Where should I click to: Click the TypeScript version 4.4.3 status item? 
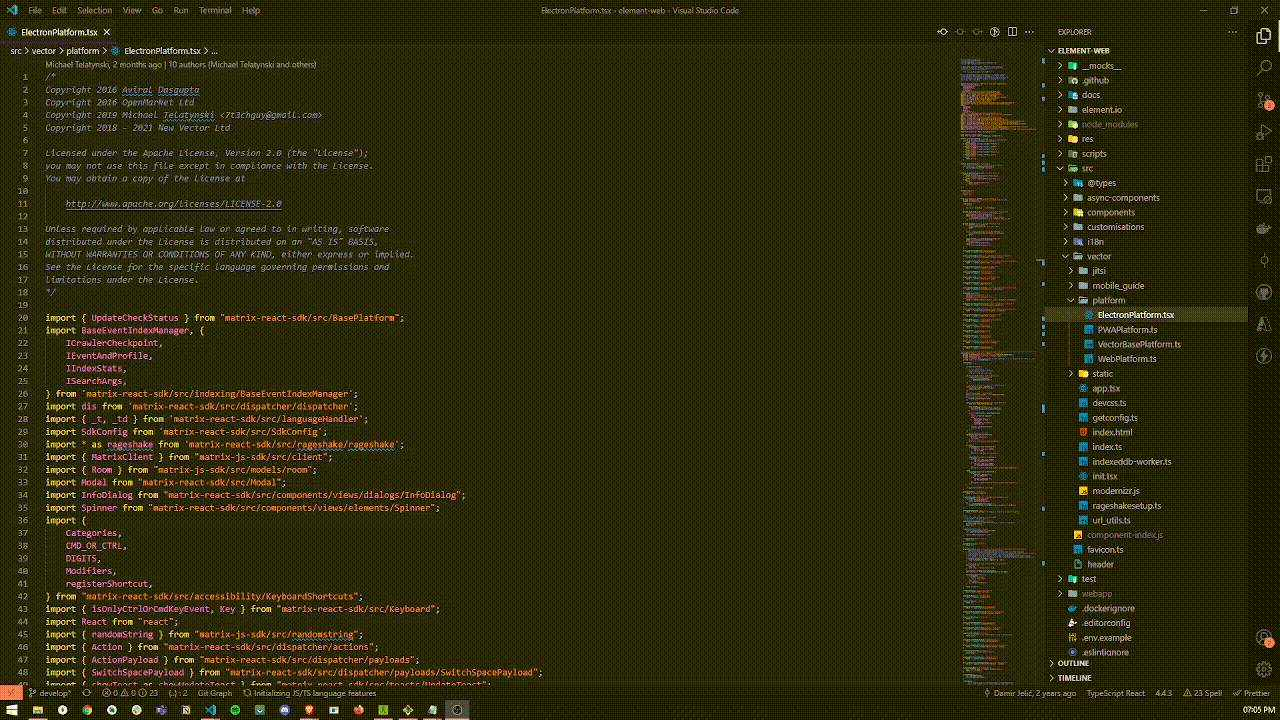[1163, 692]
